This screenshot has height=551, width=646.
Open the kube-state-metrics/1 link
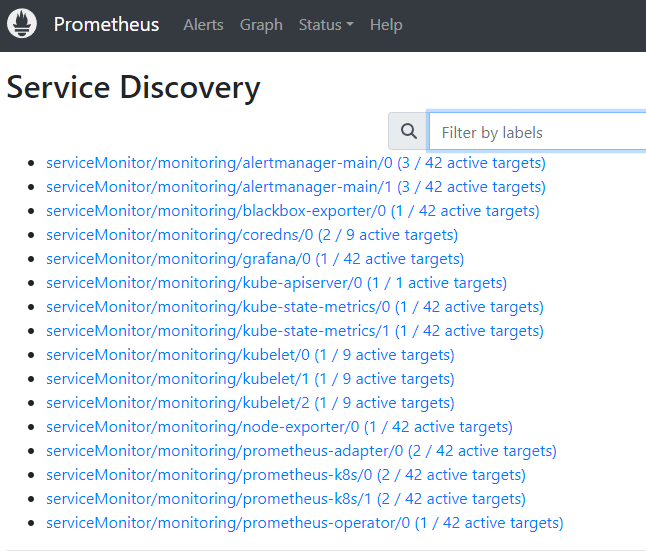(295, 331)
